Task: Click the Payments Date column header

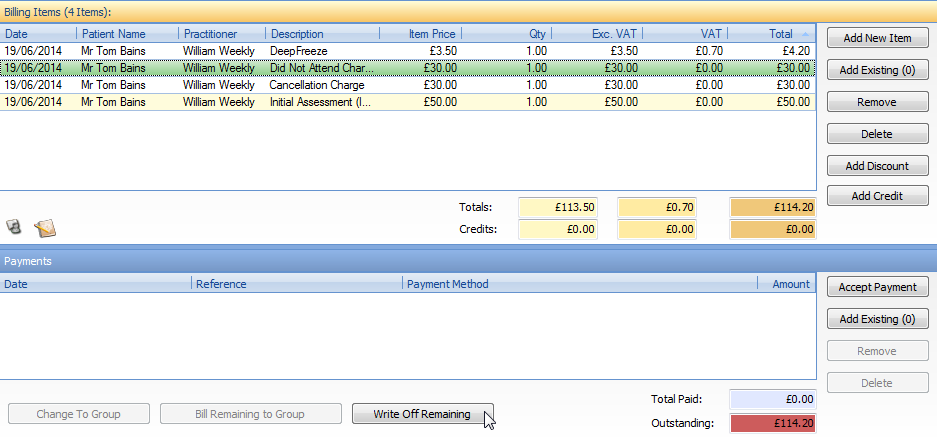Action: click(96, 284)
